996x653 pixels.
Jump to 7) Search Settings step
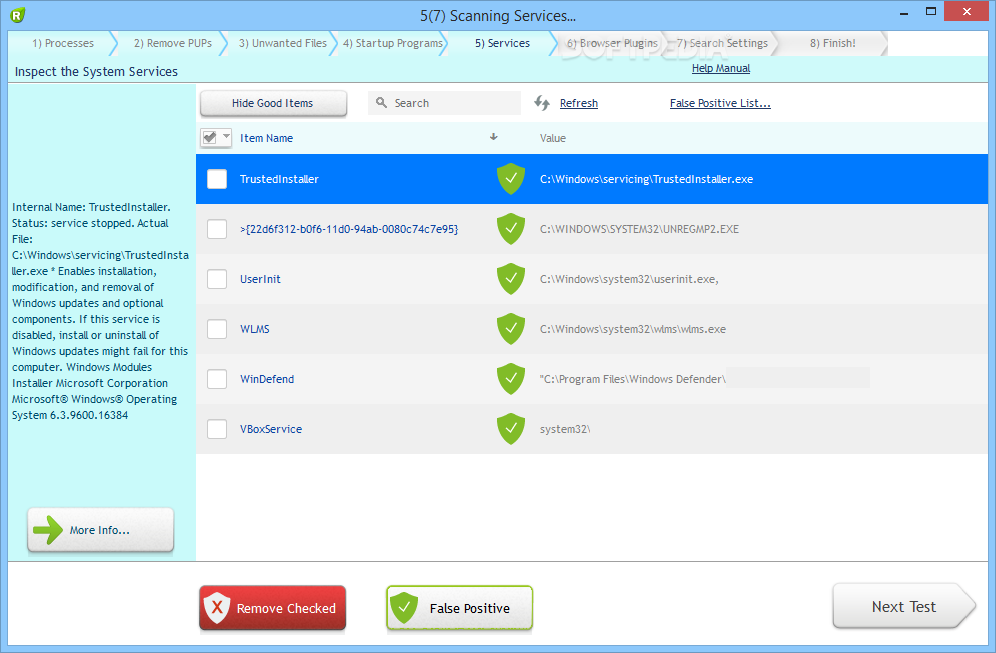click(x=722, y=43)
